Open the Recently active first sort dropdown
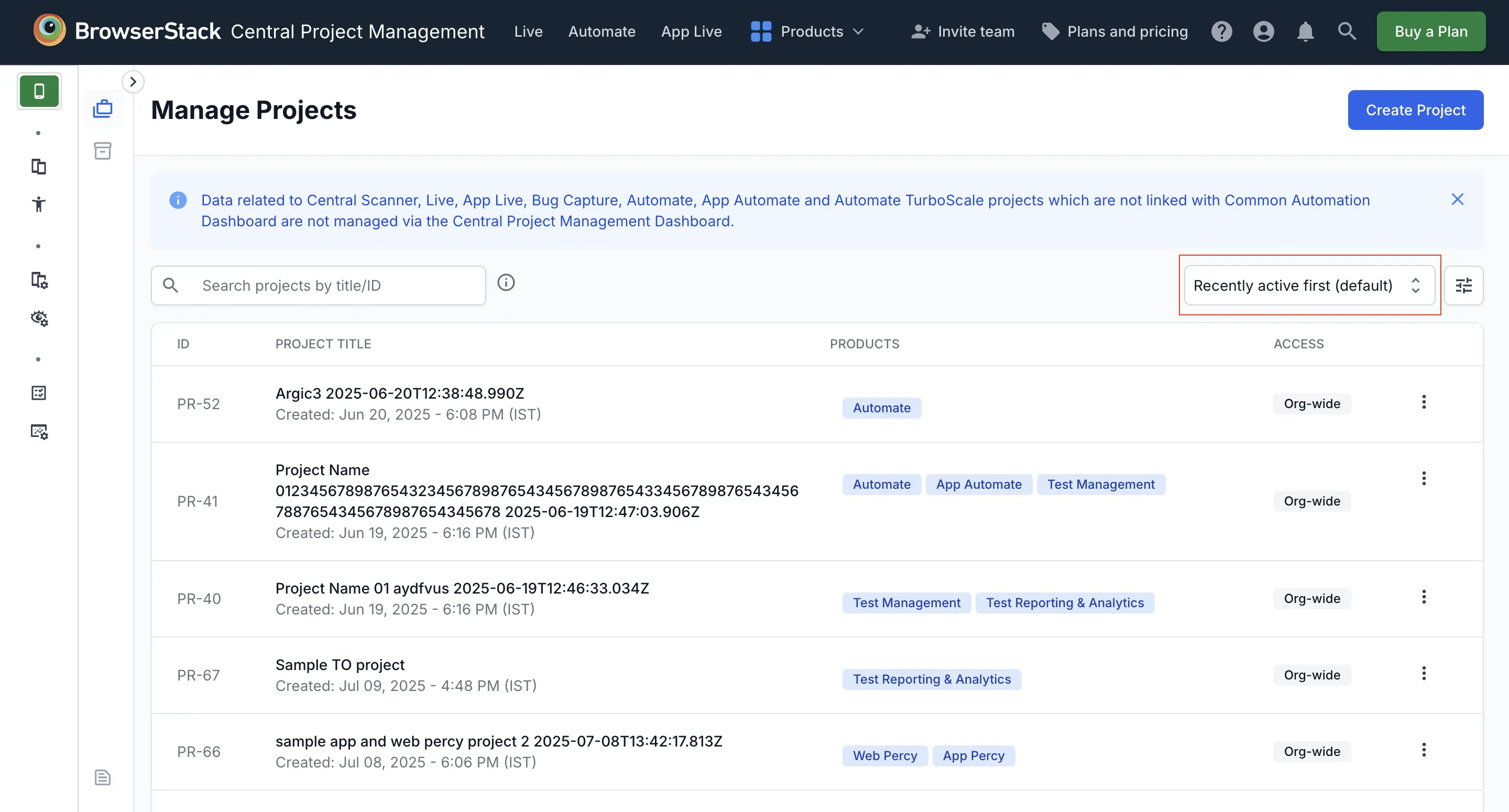This screenshot has height=812, width=1509. coord(1309,286)
